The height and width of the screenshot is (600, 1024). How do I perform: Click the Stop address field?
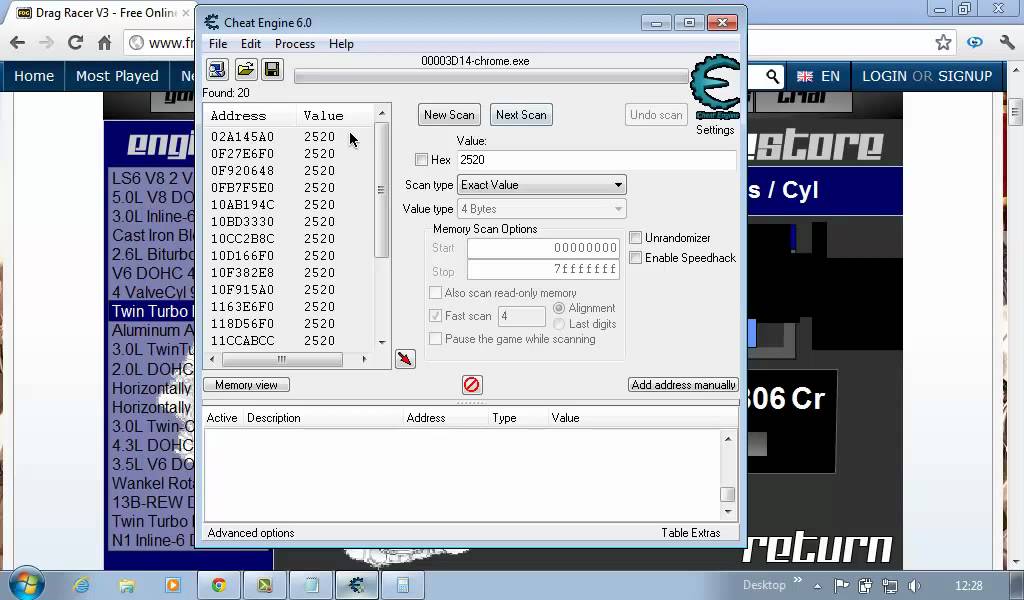(543, 269)
